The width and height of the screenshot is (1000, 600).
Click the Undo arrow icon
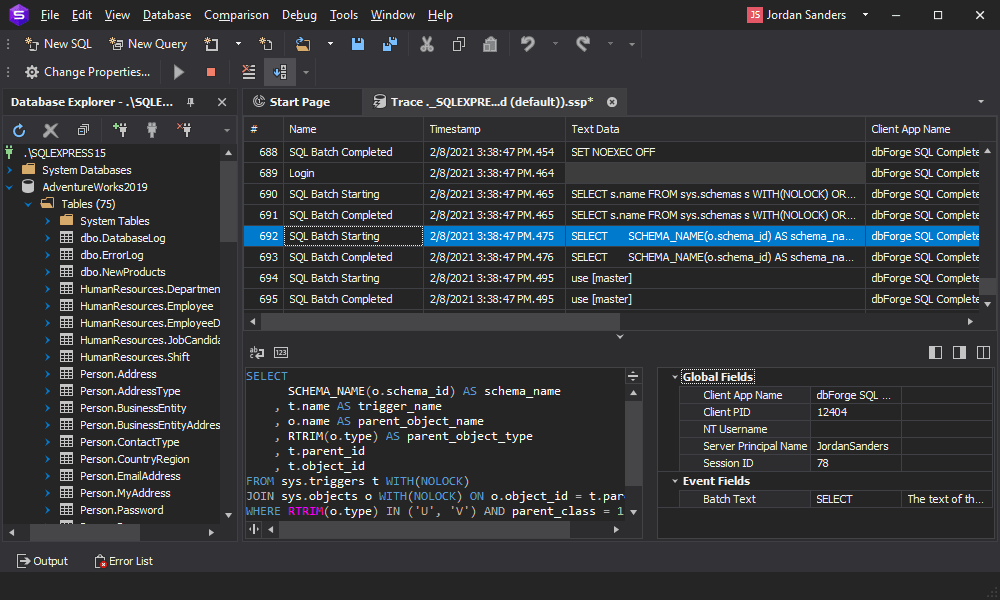coord(527,44)
